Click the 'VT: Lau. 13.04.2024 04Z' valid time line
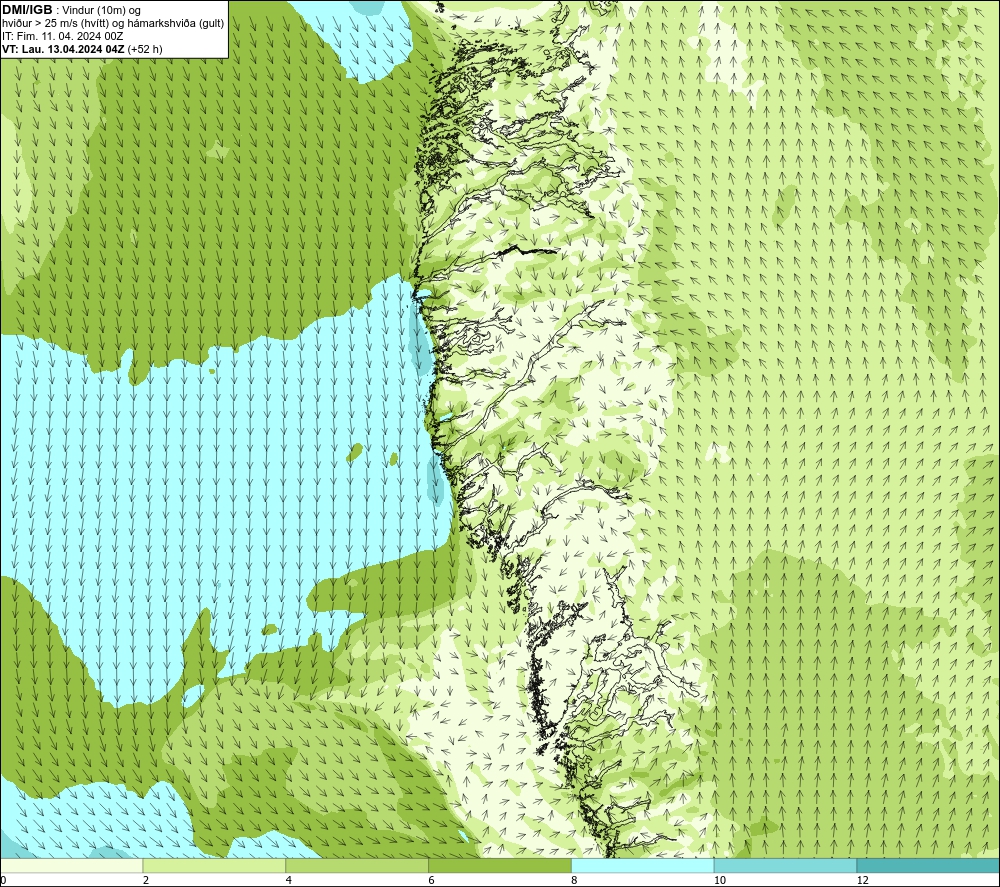Screen dimensions: 1000x887 coord(63,49)
